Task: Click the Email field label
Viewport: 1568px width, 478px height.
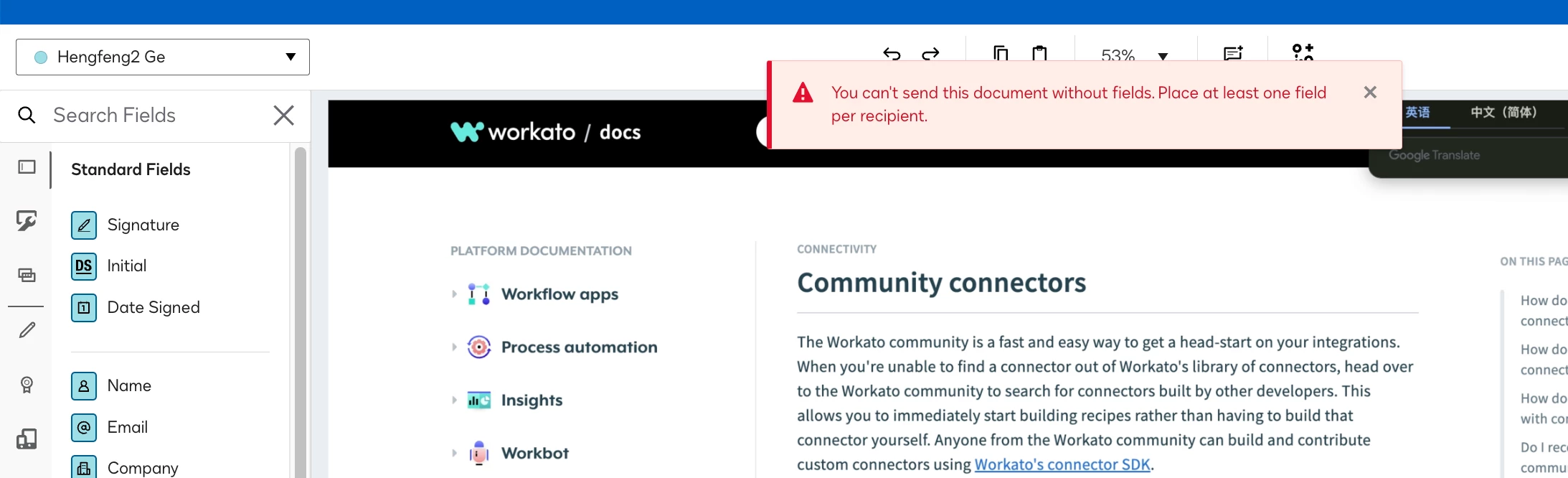Action: click(128, 427)
